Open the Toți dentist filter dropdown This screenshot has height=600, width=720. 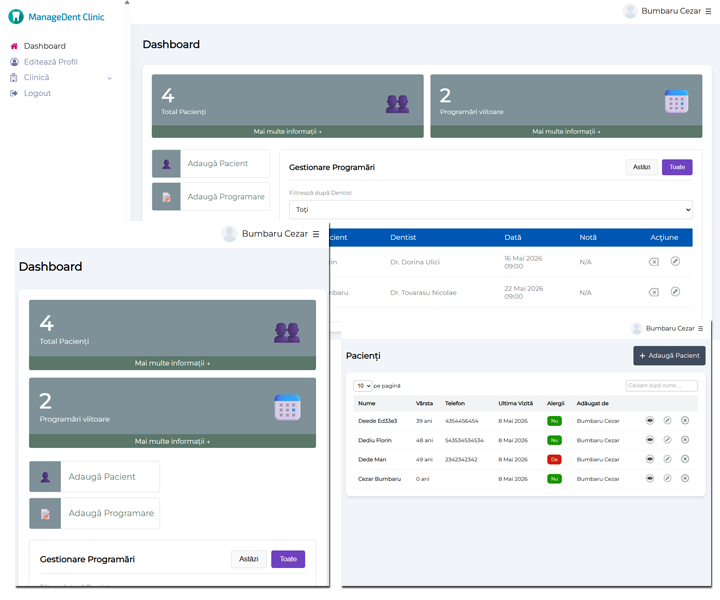click(x=490, y=209)
